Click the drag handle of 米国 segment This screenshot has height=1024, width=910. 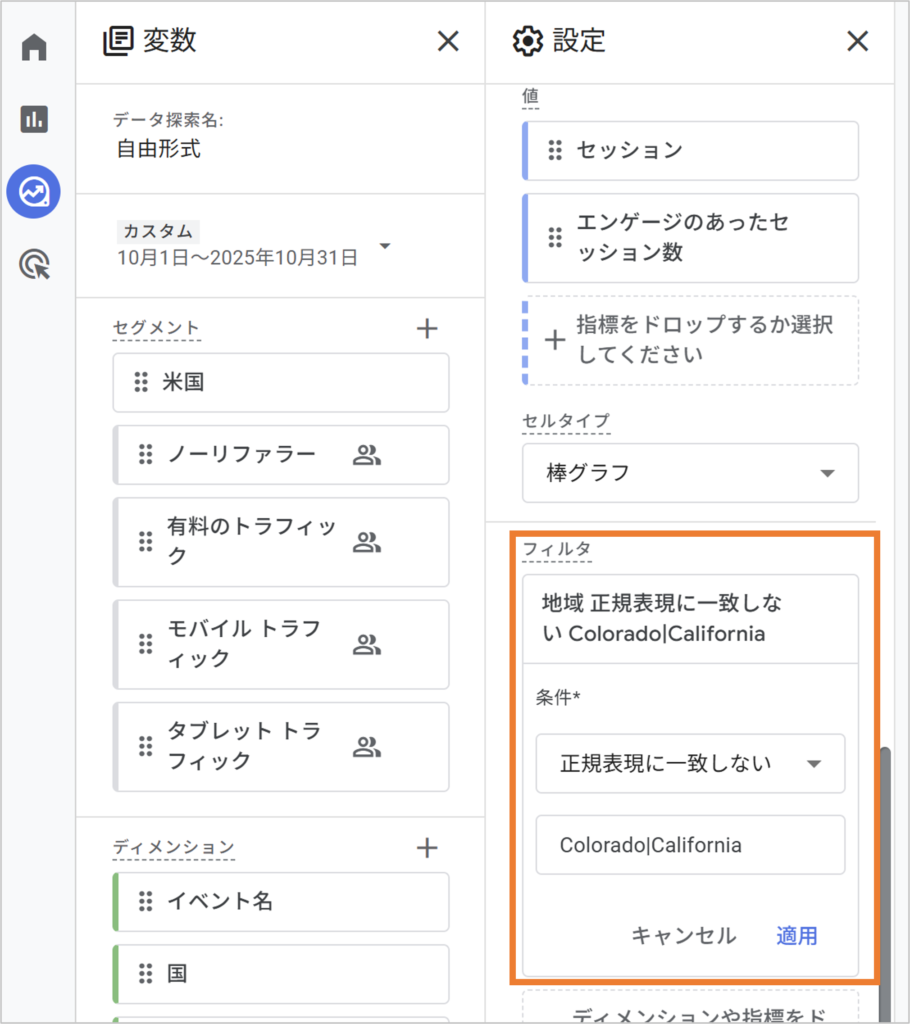coord(142,382)
